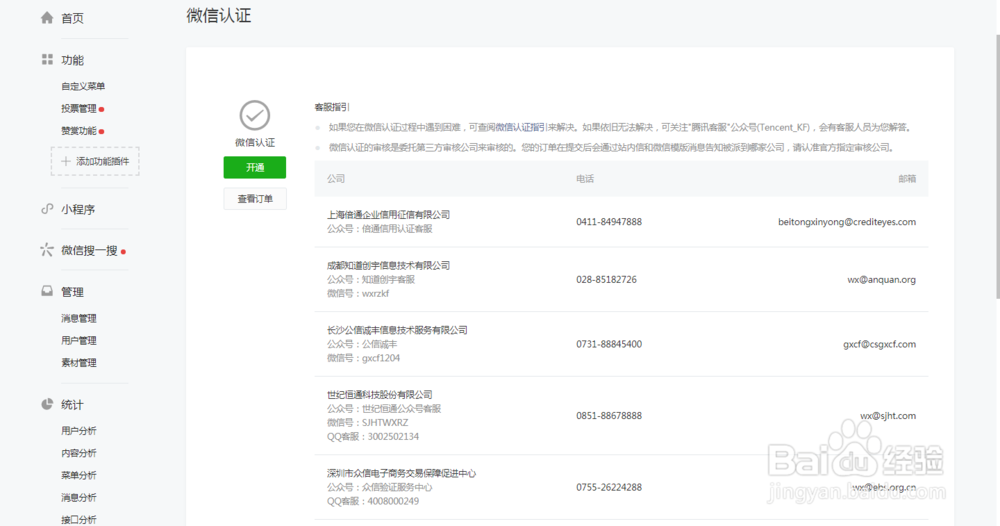Image resolution: width=1000 pixels, height=526 pixels.
Task: Click the checkmark circle icon above 微信认证
Action: [x=254, y=115]
